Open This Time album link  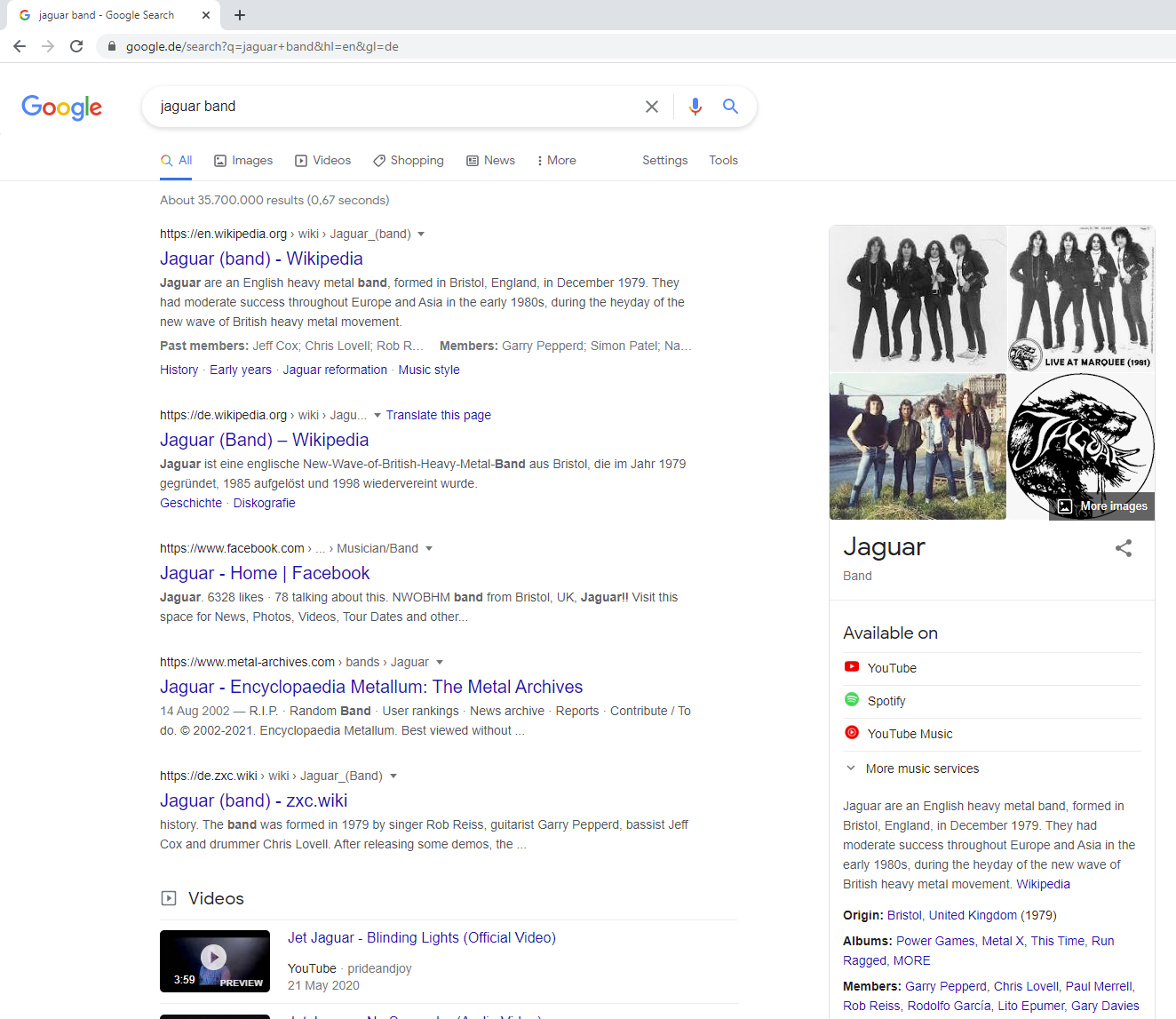tap(1057, 941)
